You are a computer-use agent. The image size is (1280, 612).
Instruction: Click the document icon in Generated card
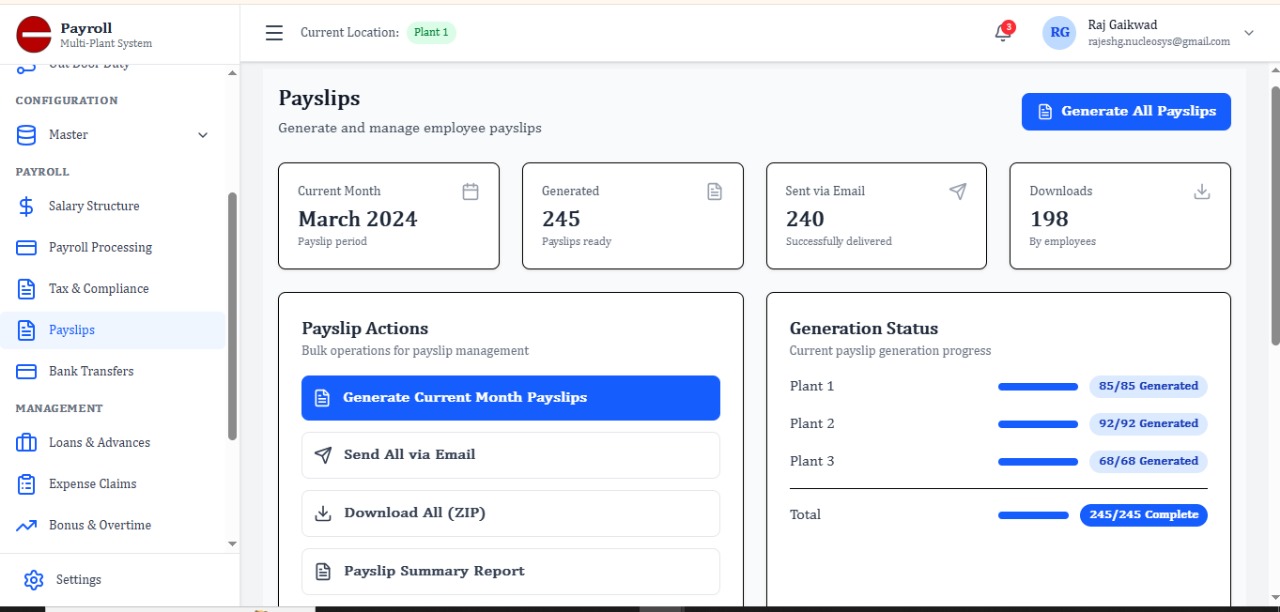(714, 191)
